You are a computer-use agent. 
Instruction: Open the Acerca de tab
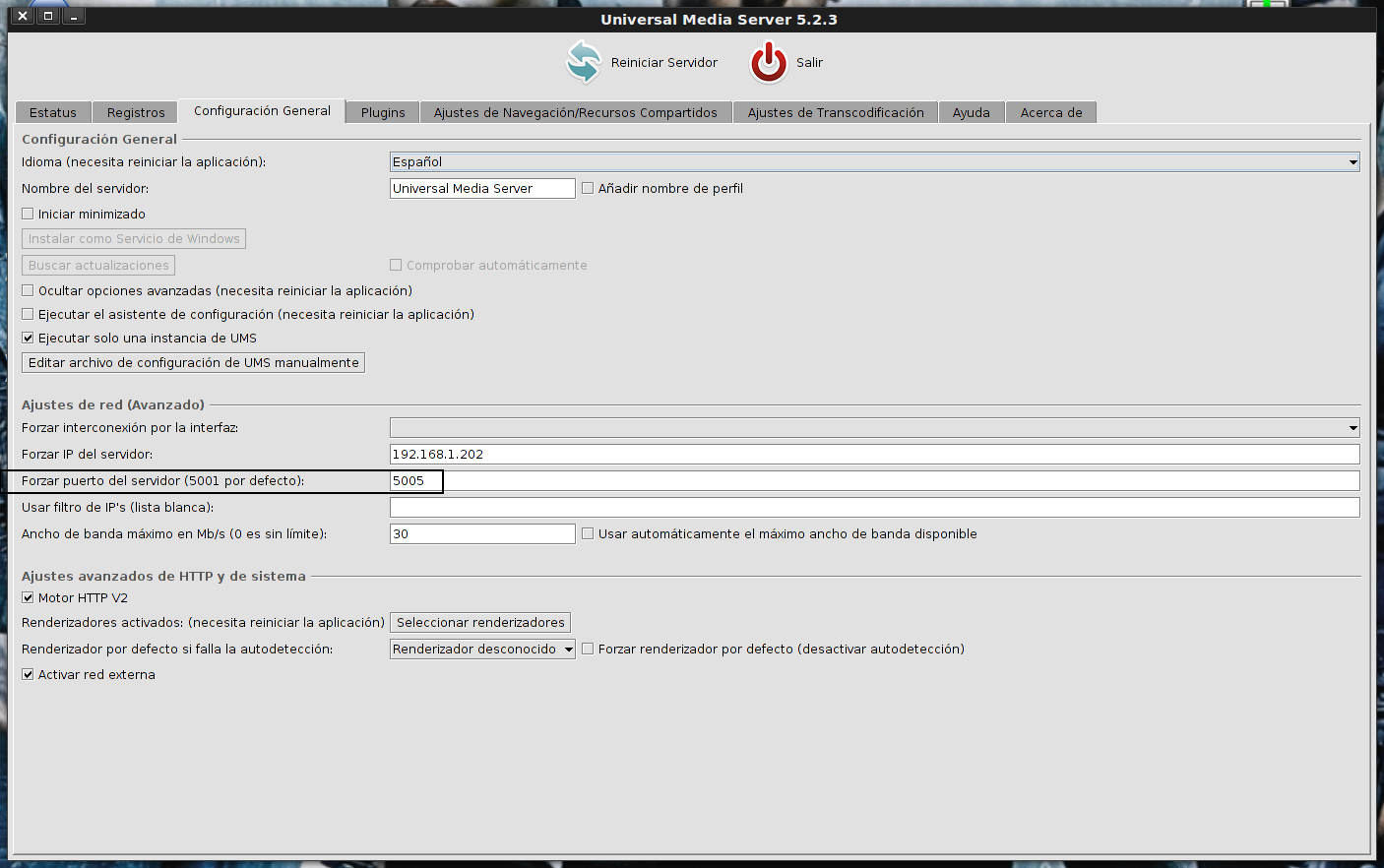click(1051, 112)
